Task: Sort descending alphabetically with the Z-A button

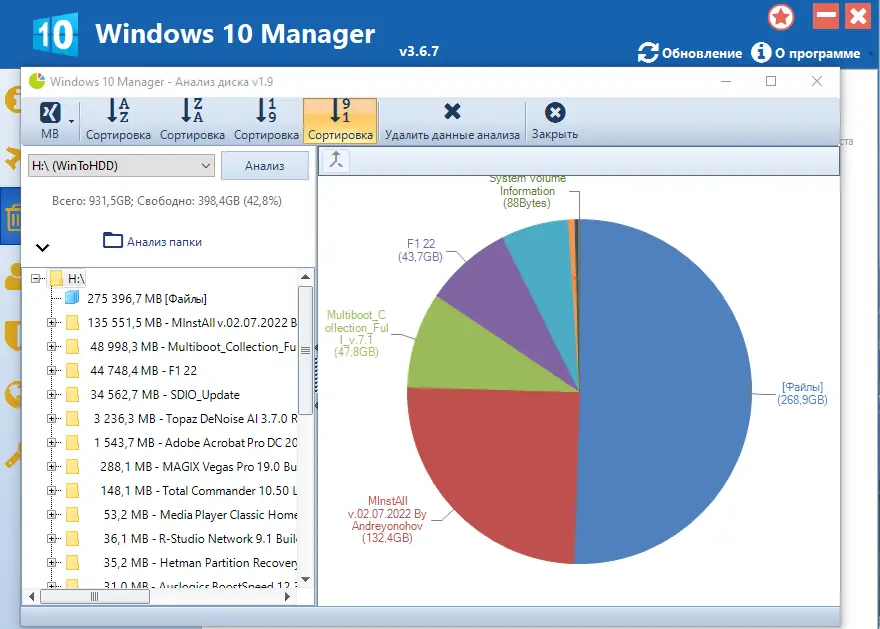Action: [192, 120]
